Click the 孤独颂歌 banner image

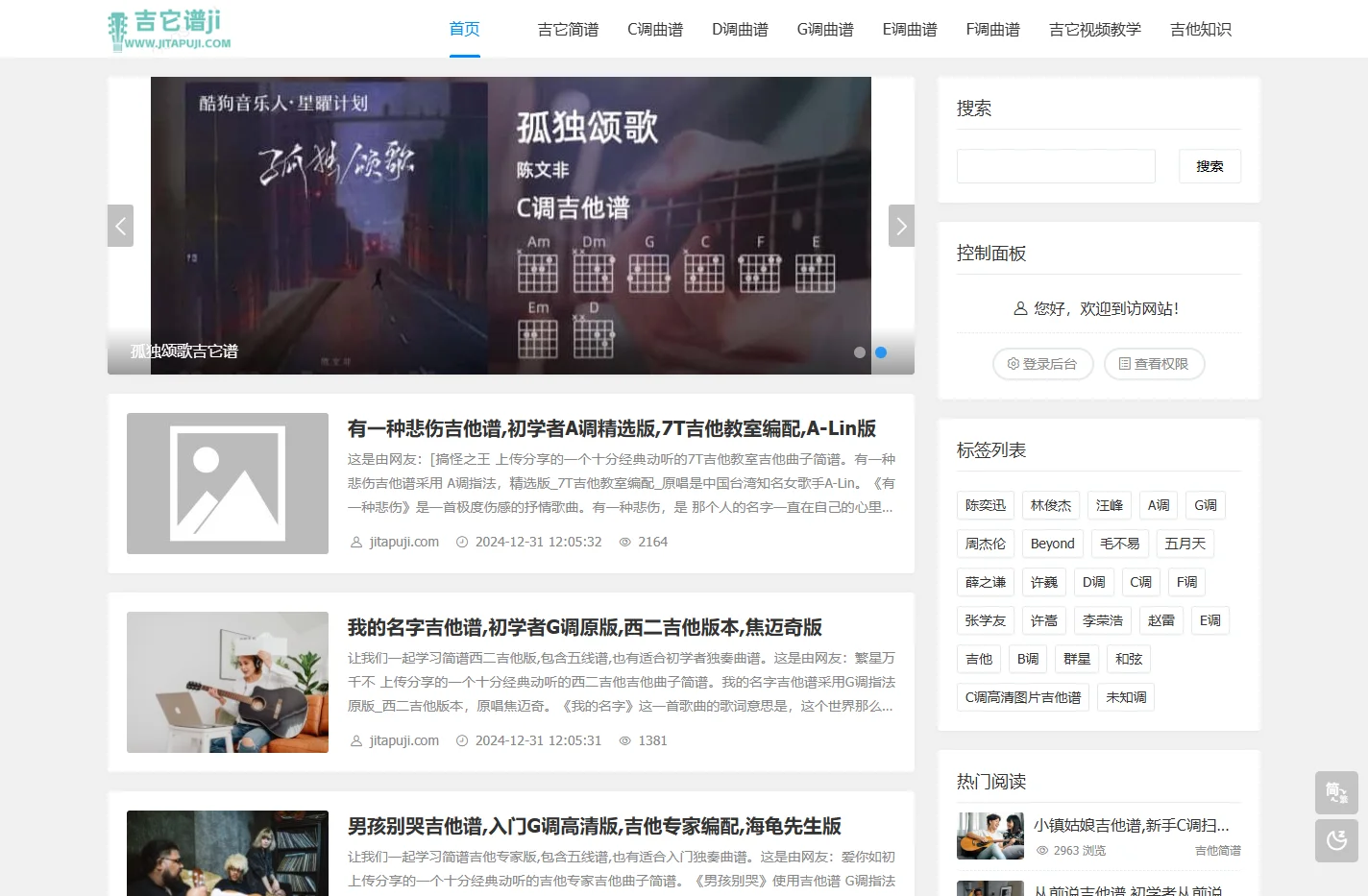pyautogui.click(x=511, y=226)
